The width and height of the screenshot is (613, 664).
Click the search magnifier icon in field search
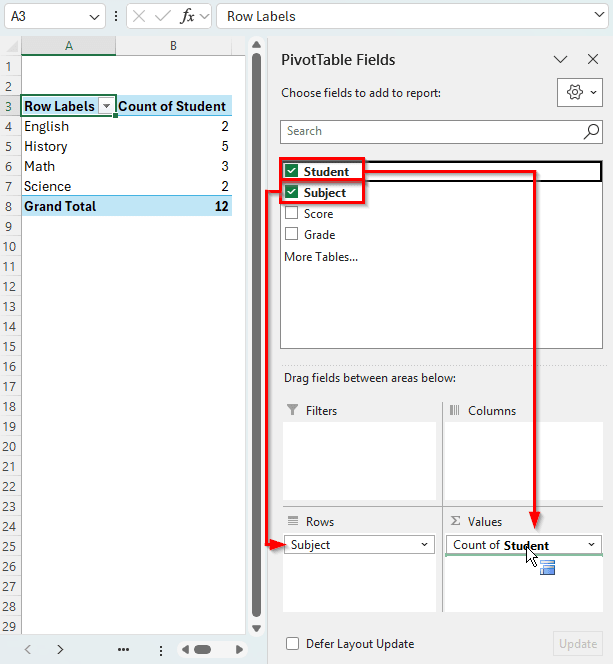(591, 131)
